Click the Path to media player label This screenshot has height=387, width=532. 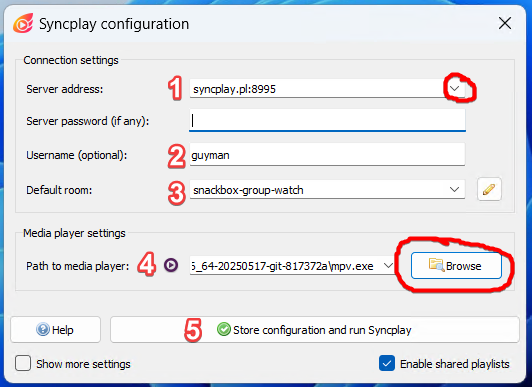tap(78, 266)
